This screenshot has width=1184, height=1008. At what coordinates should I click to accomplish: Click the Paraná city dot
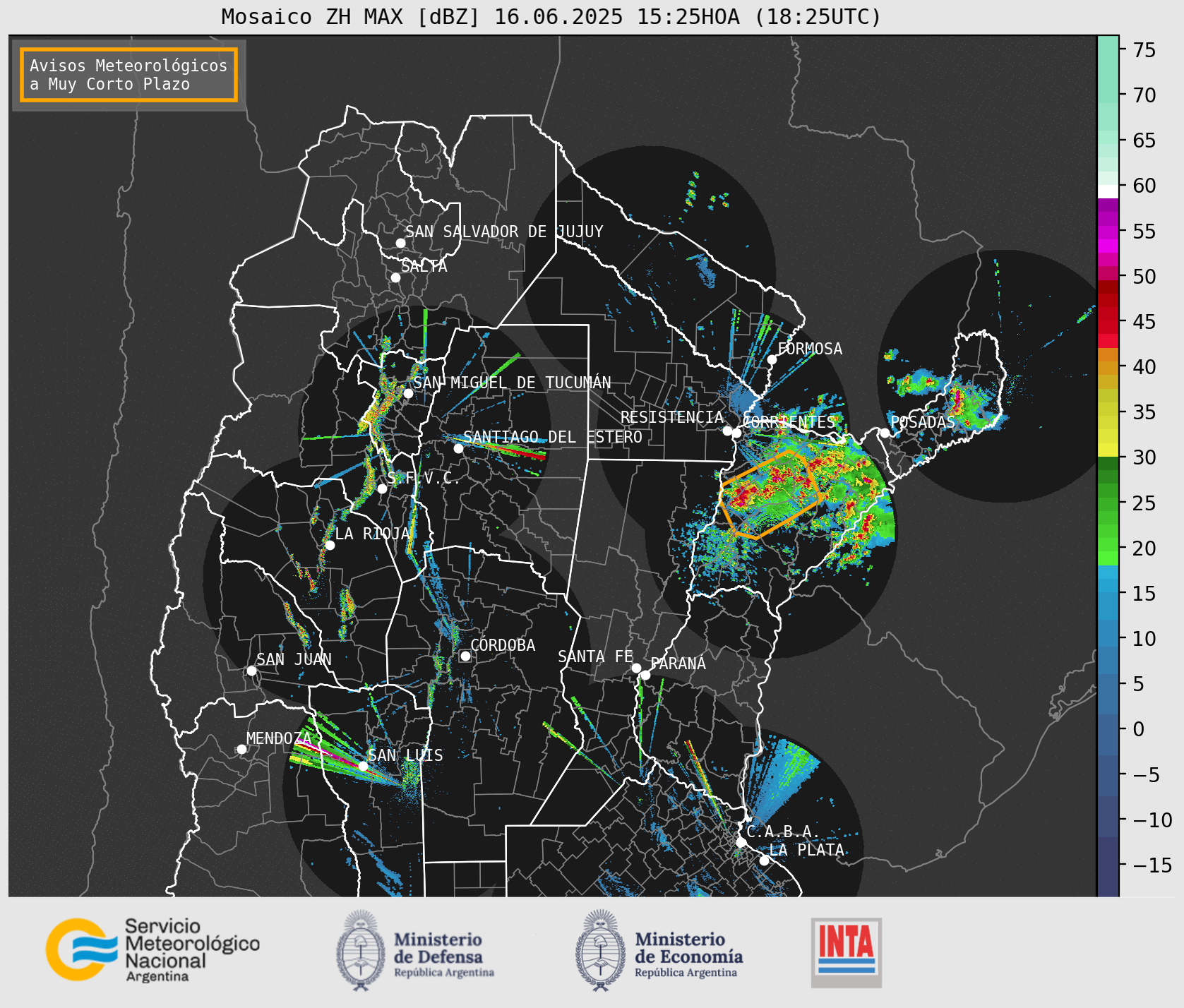pos(645,675)
